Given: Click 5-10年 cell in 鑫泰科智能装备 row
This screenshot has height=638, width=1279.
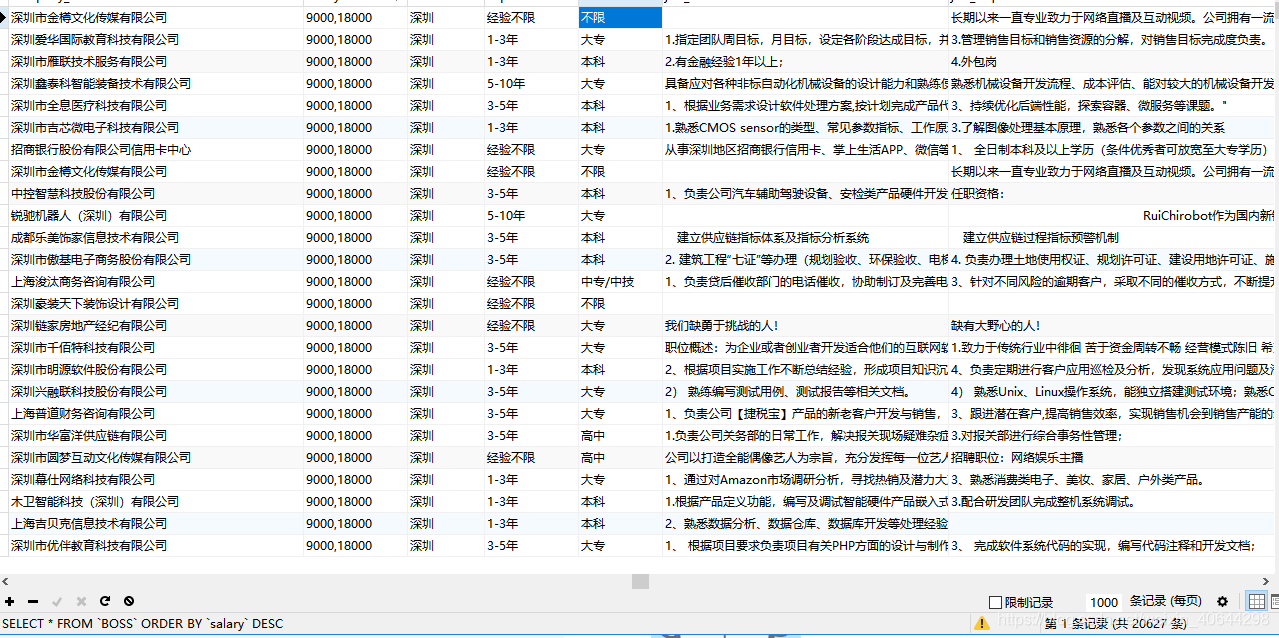Looking at the screenshot, I should tap(531, 83).
